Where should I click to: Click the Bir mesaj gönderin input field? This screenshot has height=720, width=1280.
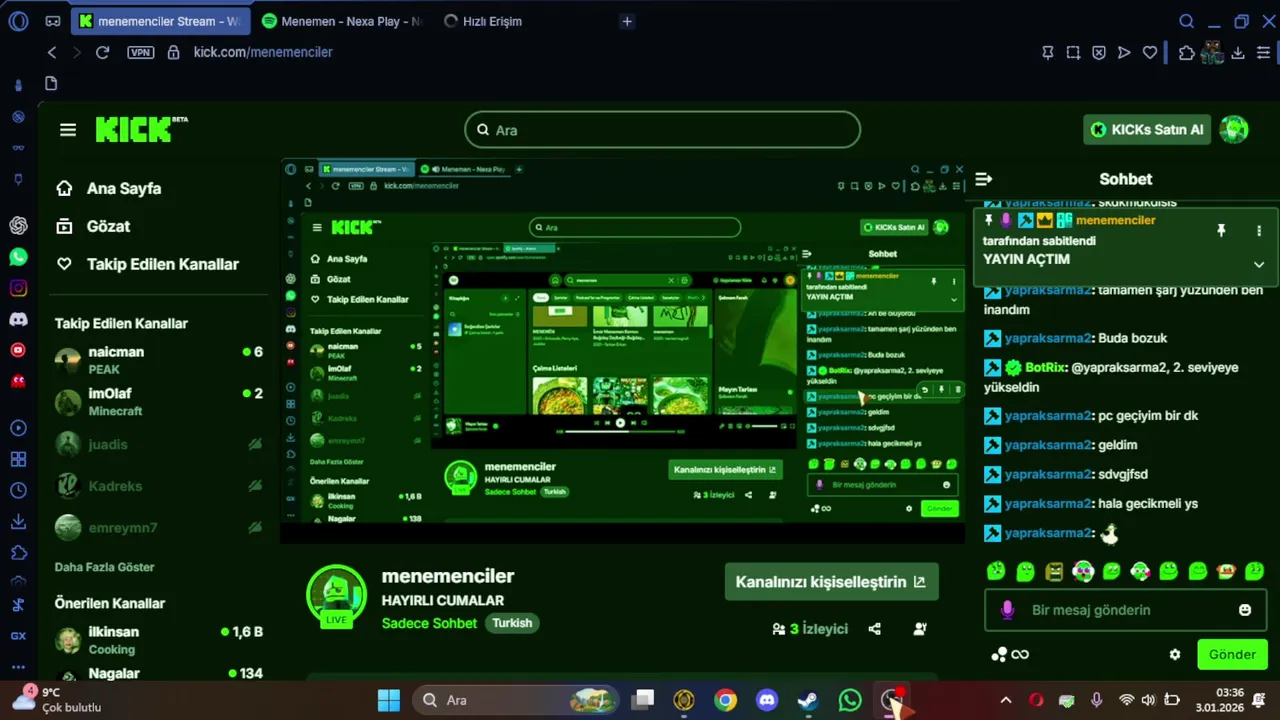(x=1126, y=610)
